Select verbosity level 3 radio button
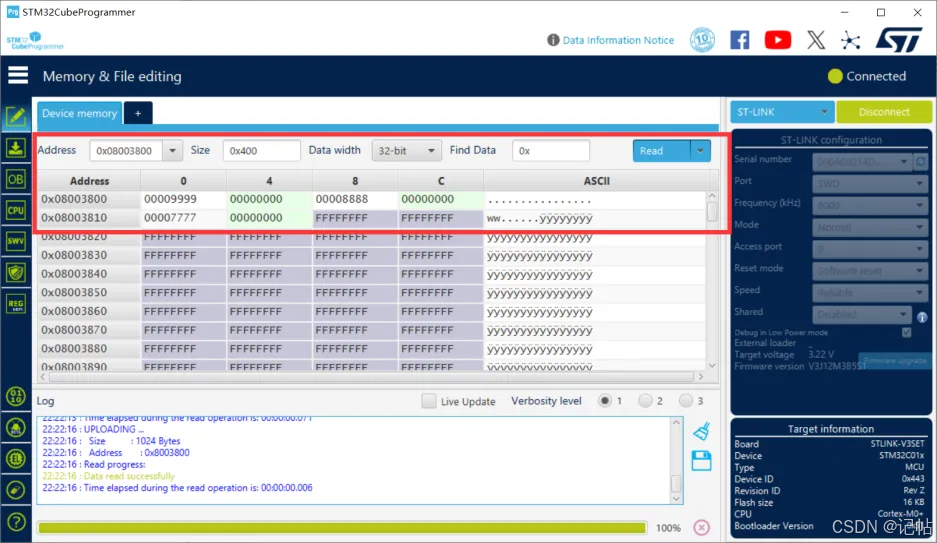This screenshot has width=937, height=543. pos(686,401)
